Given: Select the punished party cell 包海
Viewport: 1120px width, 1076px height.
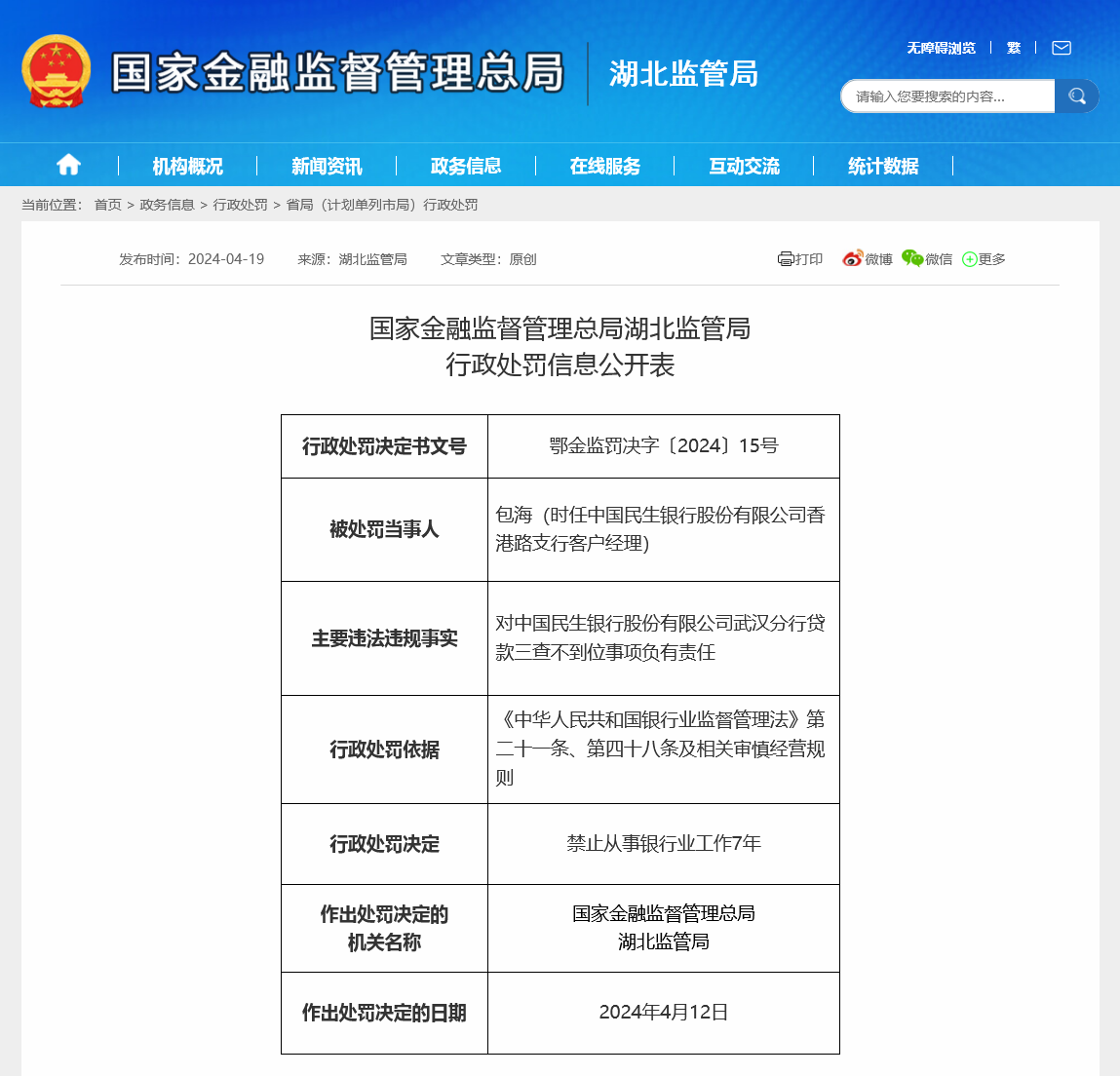Looking at the screenshot, I should [664, 529].
